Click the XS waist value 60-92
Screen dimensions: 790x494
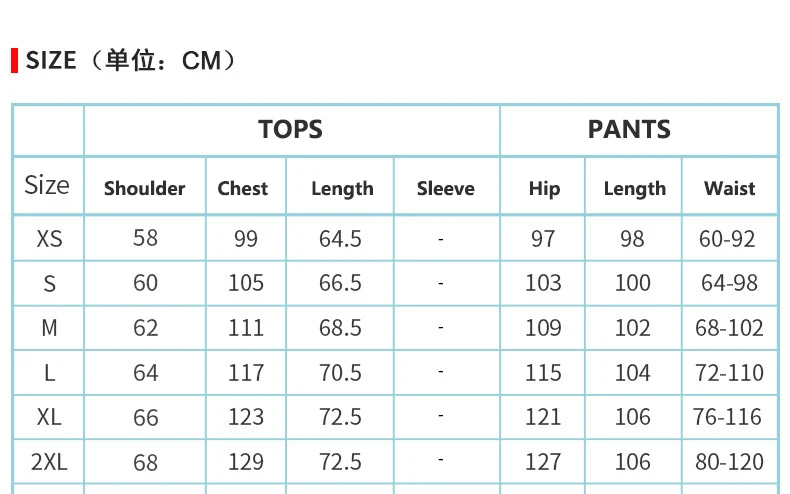[x=728, y=239]
